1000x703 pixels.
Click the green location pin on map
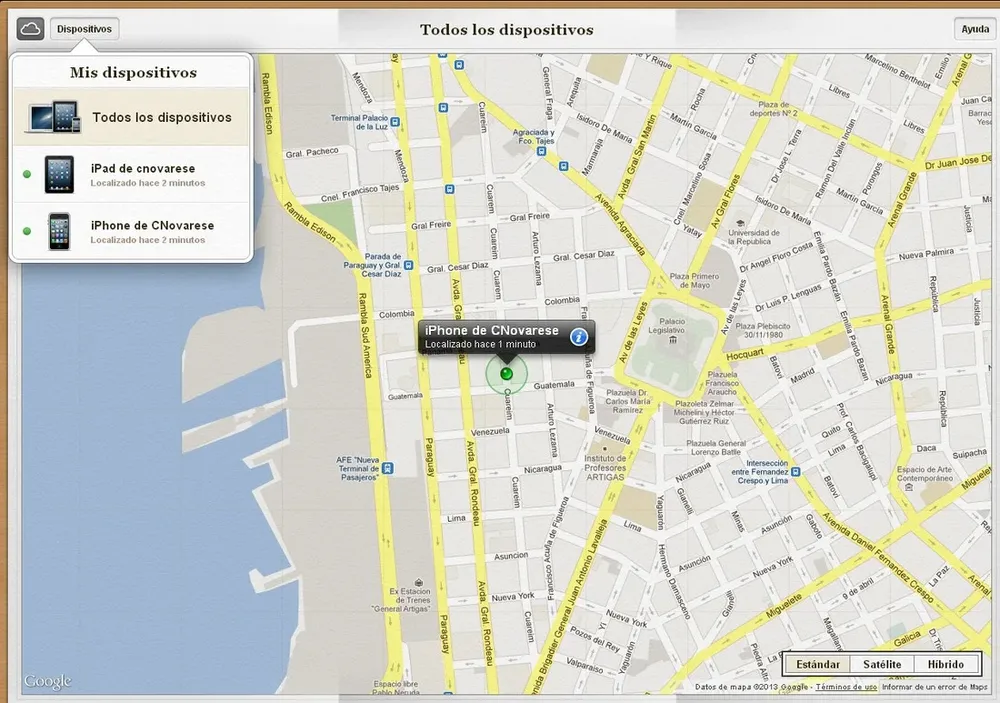(506, 374)
